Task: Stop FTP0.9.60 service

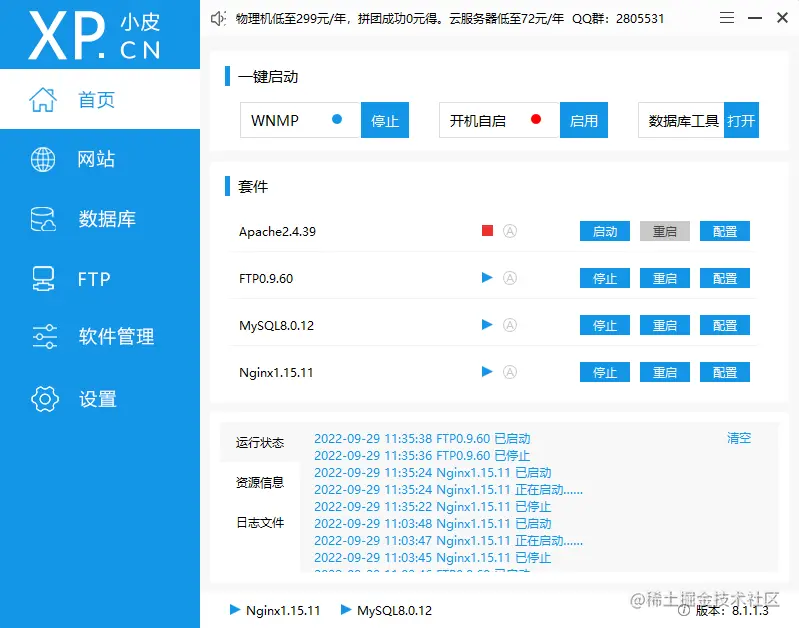Action: [605, 278]
